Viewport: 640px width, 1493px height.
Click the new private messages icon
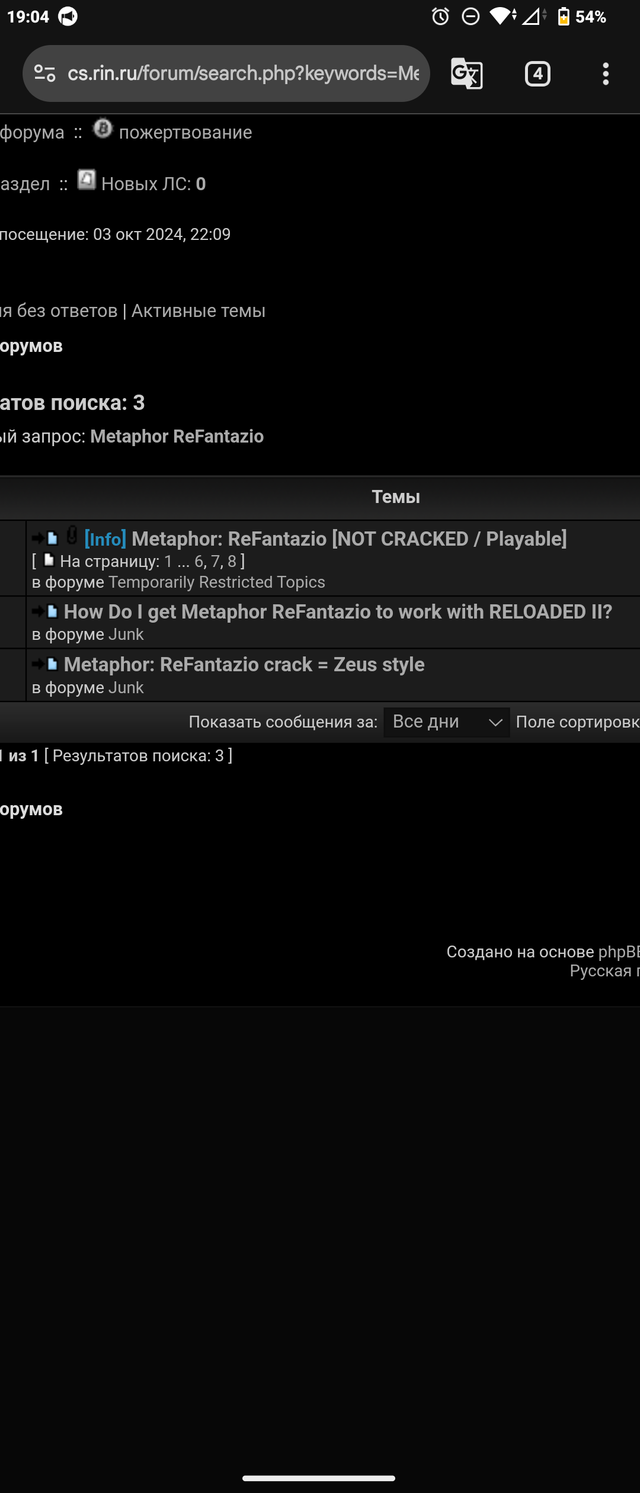87,180
